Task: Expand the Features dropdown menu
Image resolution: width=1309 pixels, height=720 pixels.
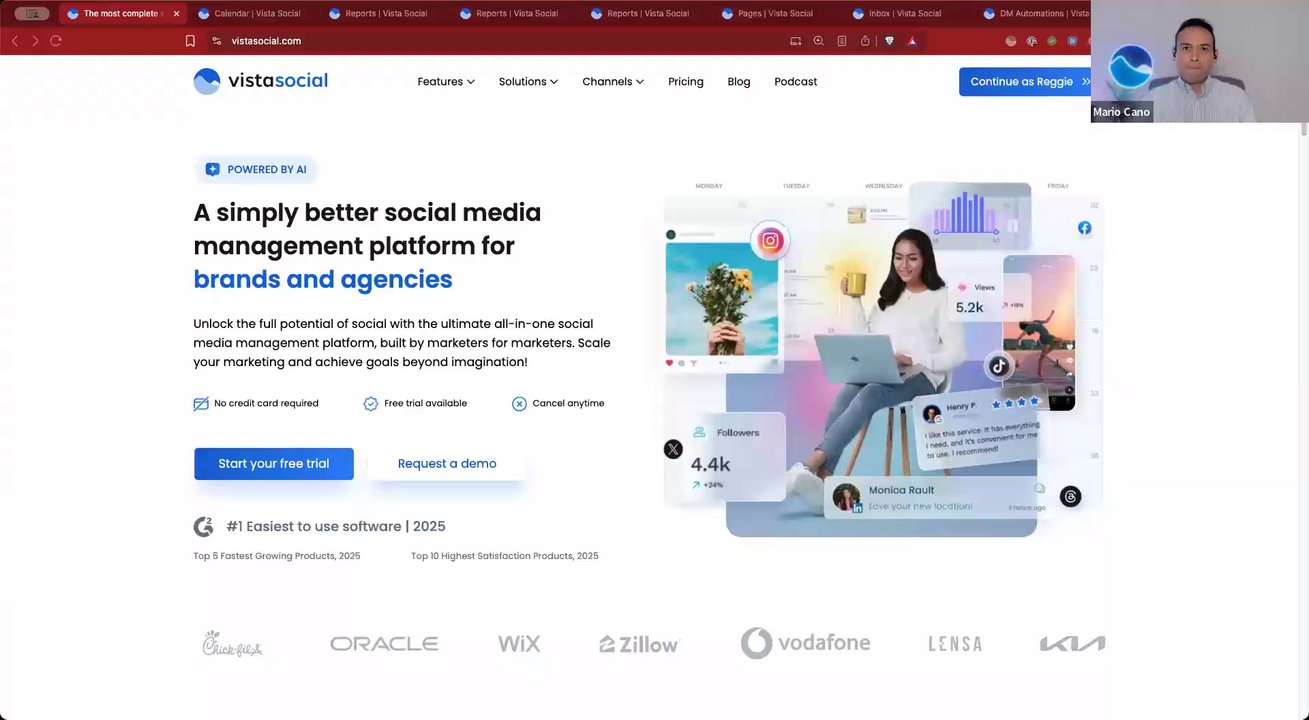Action: pos(446,82)
